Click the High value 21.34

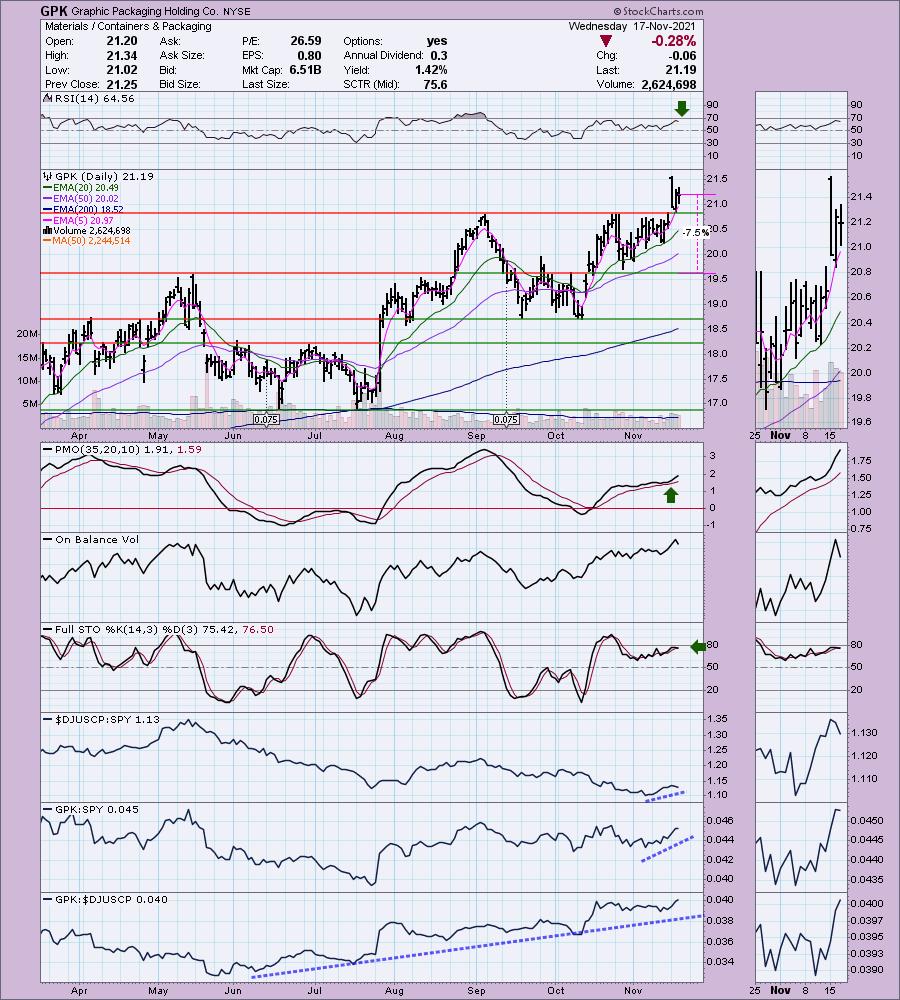[x=121, y=55]
